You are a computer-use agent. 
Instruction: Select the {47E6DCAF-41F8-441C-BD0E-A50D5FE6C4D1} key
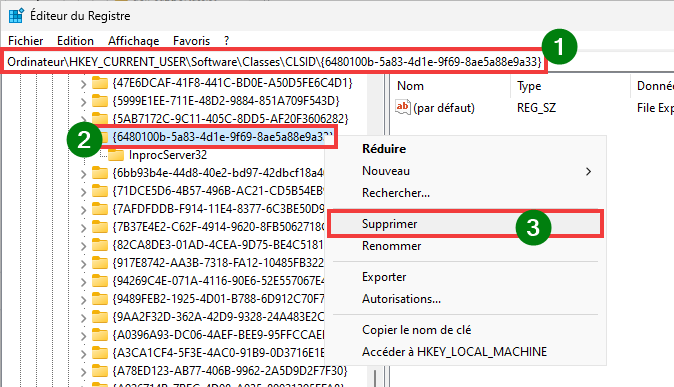coord(232,83)
